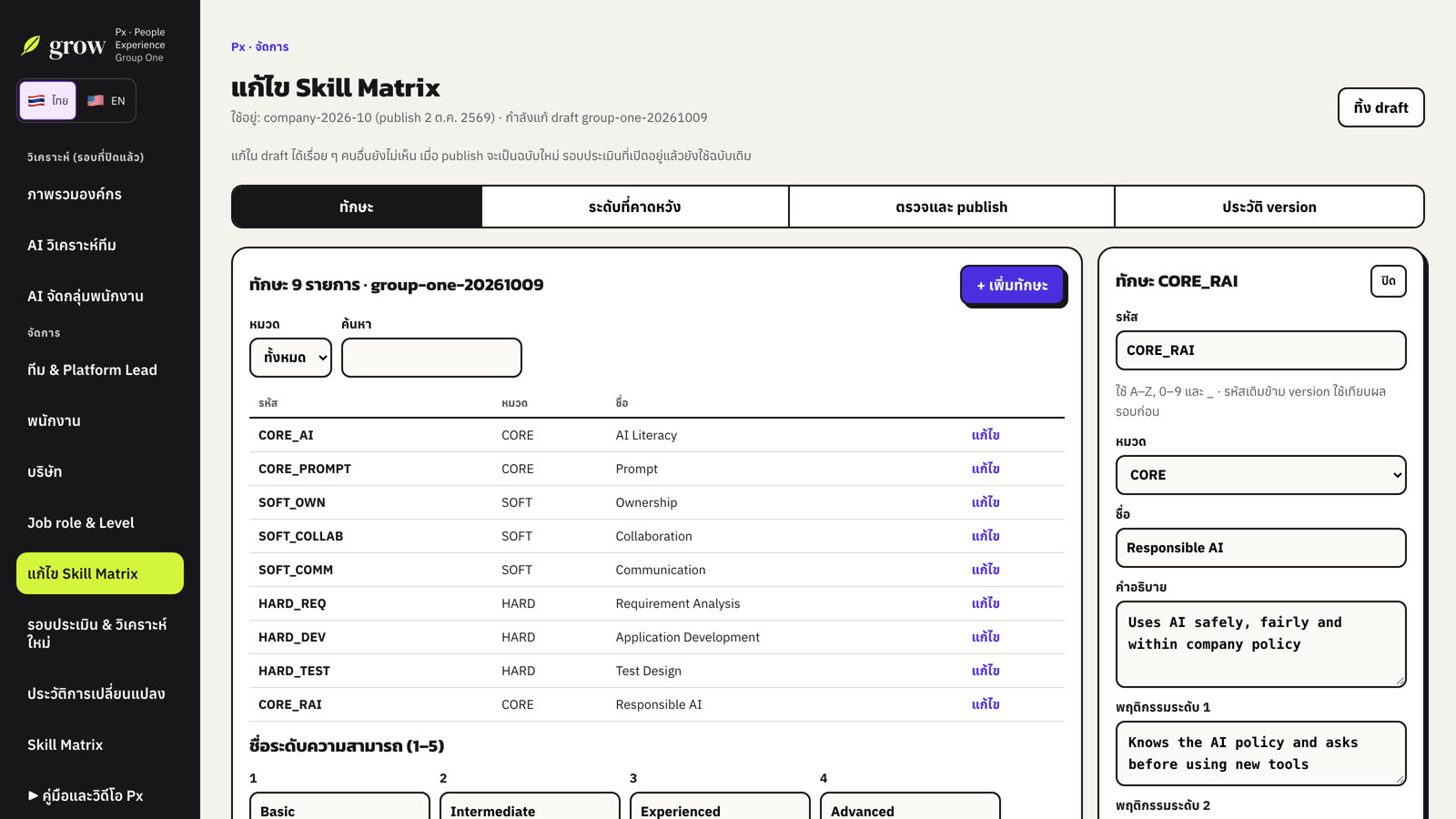Edit the CORE_PROMPT skill row
This screenshot has height=819, width=1456.
[986, 469]
